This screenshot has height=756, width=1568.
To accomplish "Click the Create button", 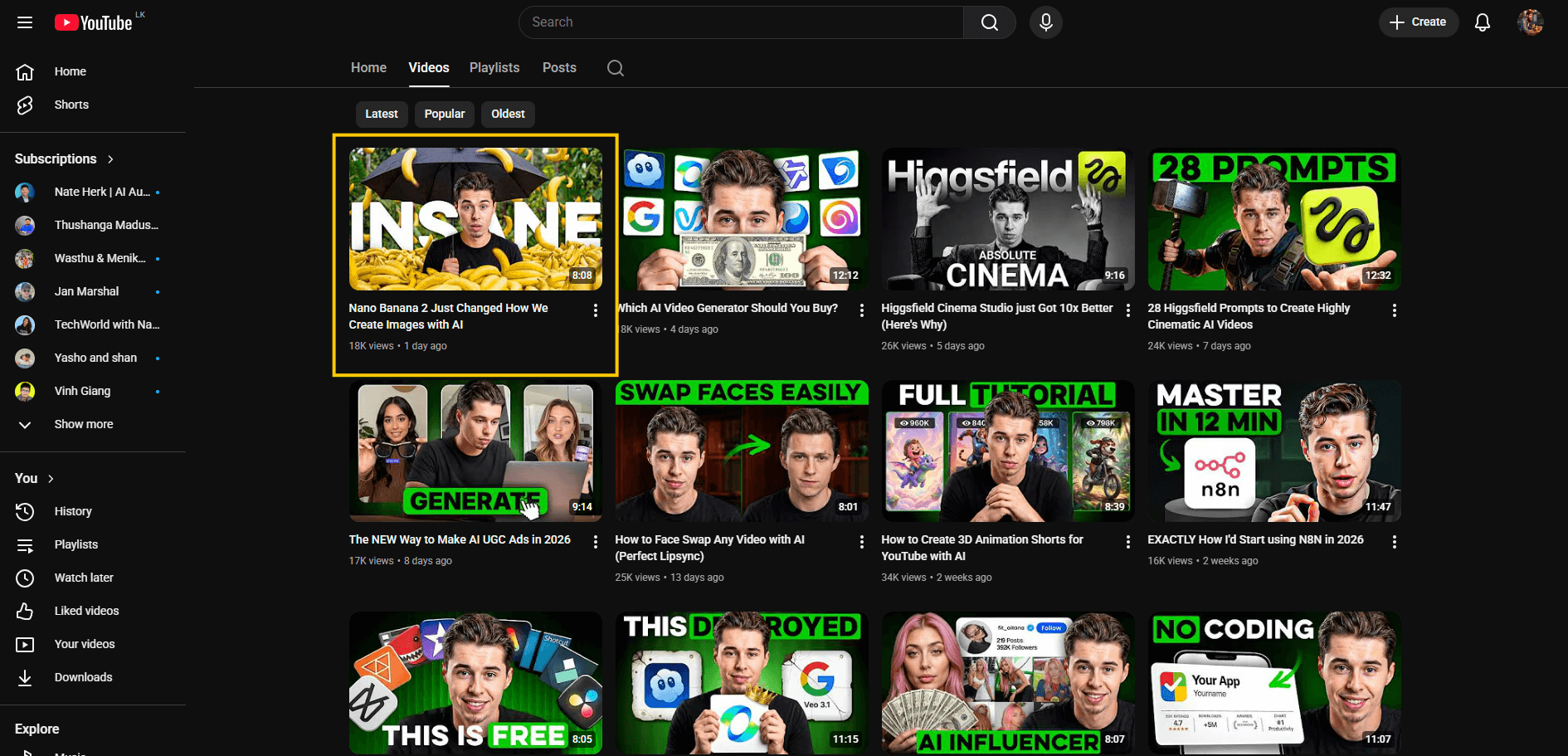I will click(x=1419, y=22).
